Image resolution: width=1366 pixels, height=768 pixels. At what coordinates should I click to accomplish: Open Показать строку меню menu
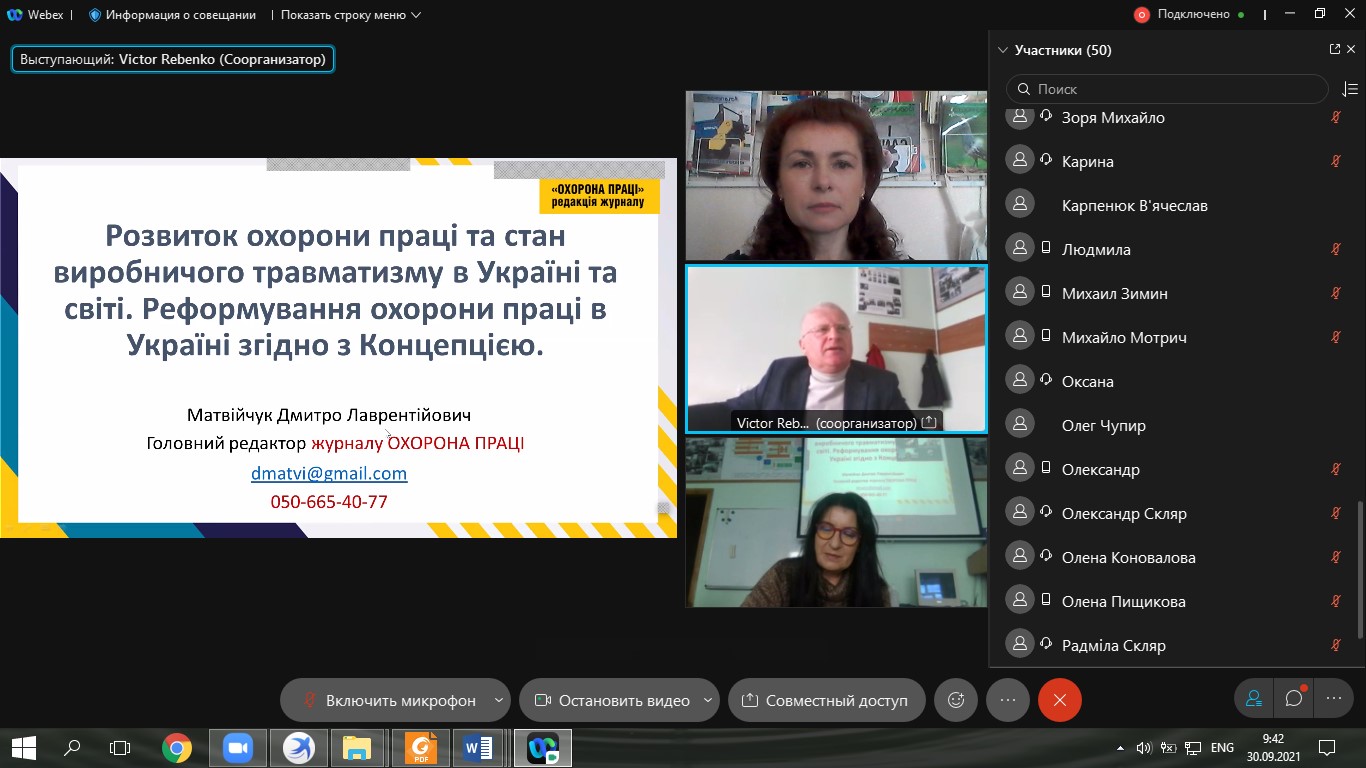pos(350,15)
